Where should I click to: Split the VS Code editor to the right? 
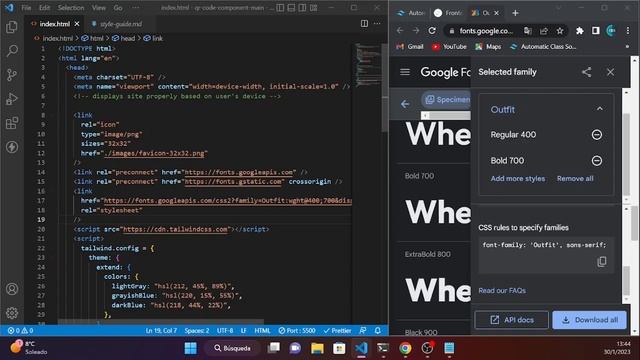(x=364, y=24)
